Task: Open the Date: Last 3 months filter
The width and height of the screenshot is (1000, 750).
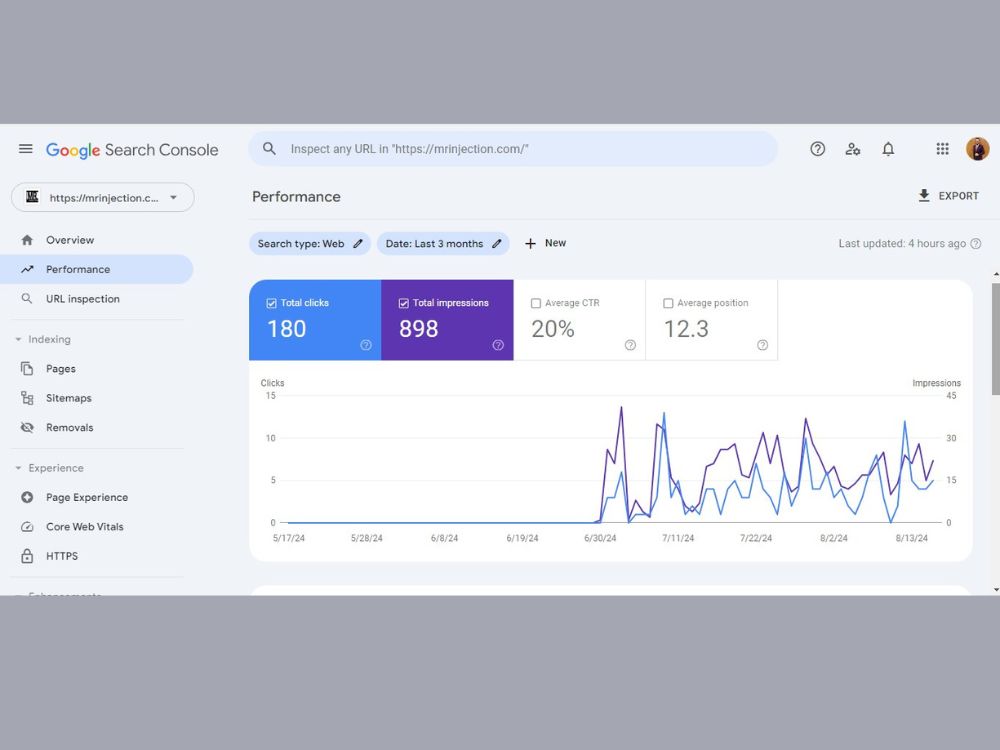Action: click(x=443, y=244)
